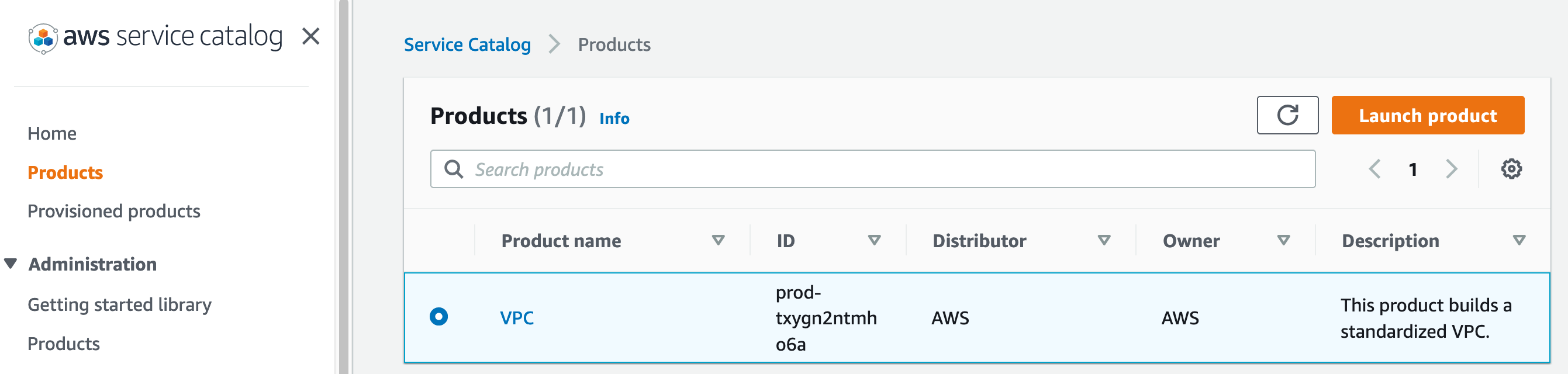
Task: Click page number 1
Action: click(1412, 169)
